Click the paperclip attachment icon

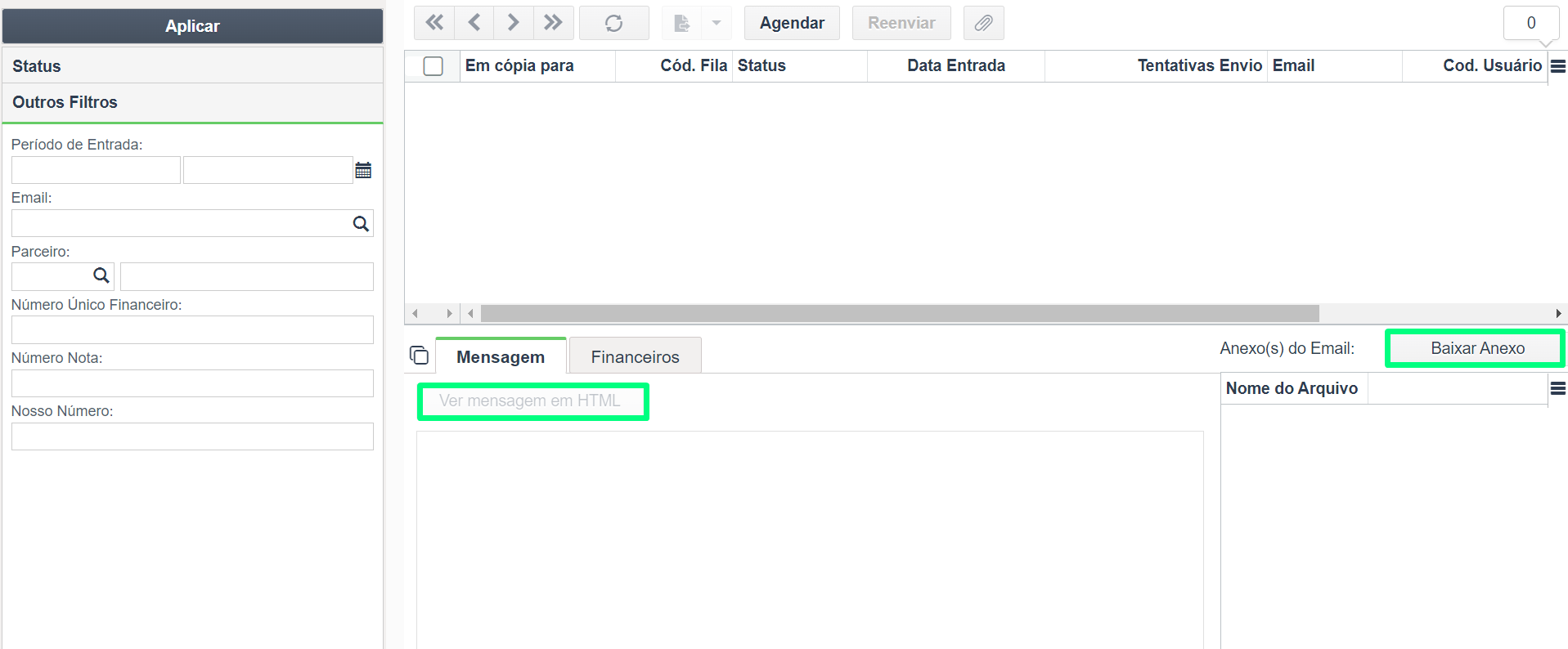pos(984,23)
